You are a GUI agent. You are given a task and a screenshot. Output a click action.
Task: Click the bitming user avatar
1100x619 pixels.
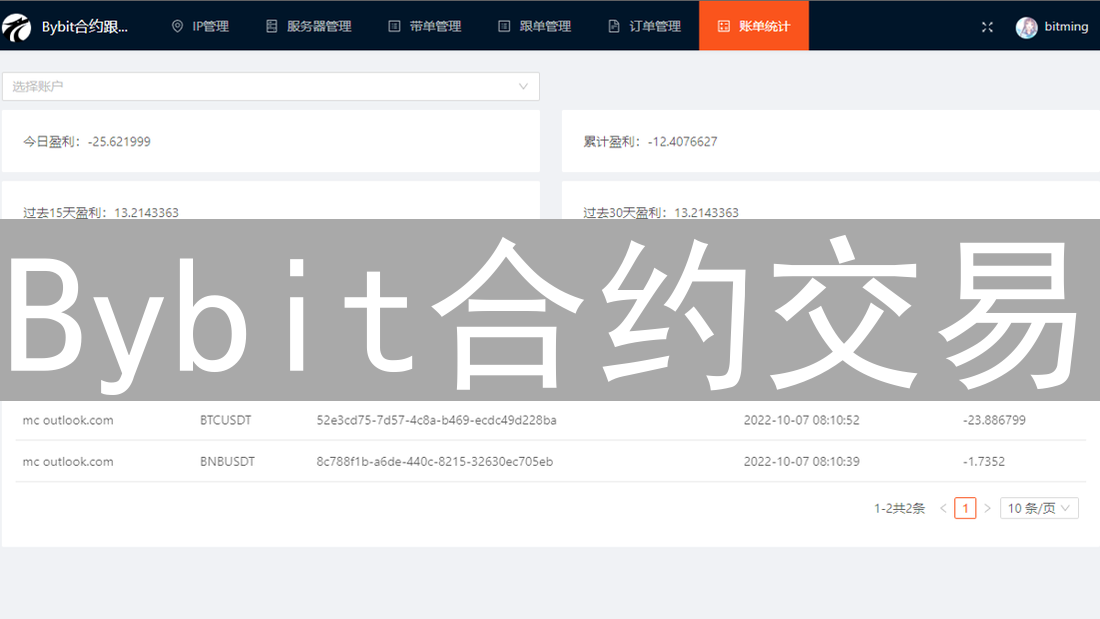pos(1026,27)
